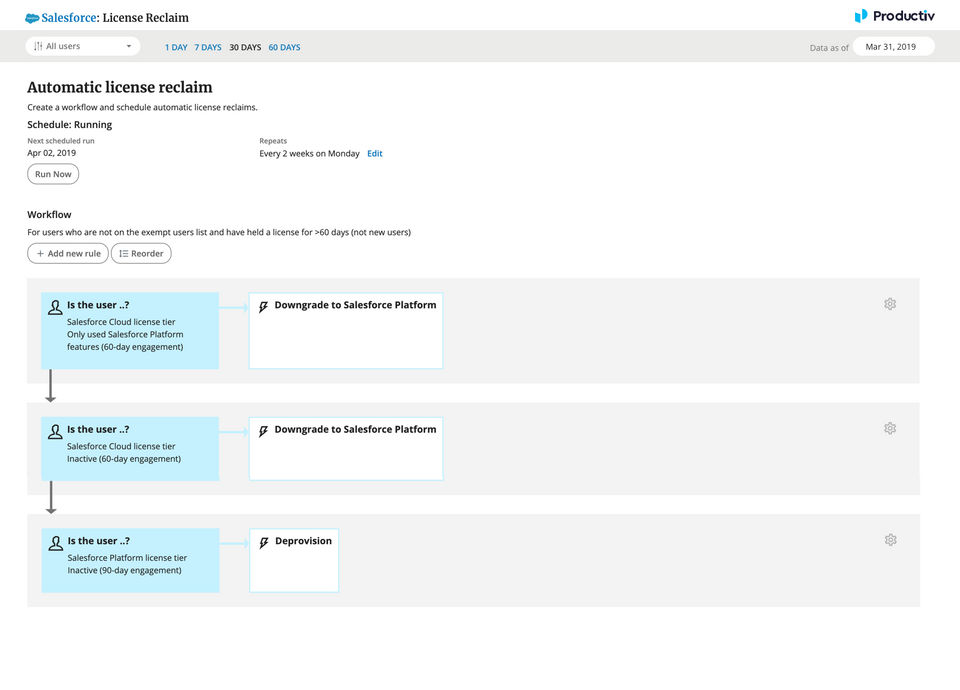Click the Salesforce cloud logo icon
Screen dimensions: 960x690
coord(32,18)
